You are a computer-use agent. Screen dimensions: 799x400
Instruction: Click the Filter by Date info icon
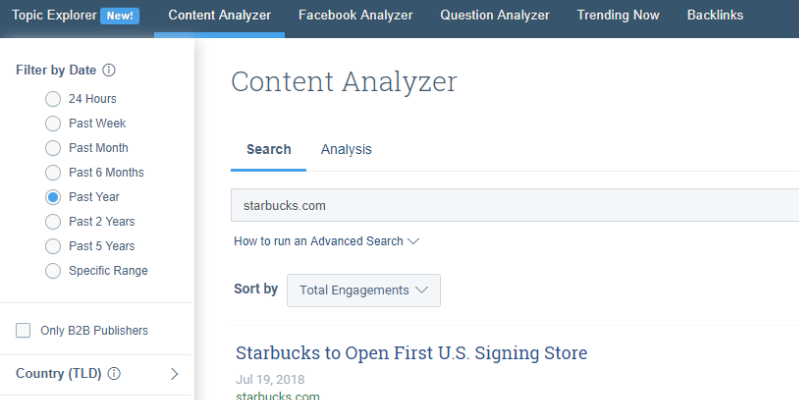pyautogui.click(x=109, y=70)
